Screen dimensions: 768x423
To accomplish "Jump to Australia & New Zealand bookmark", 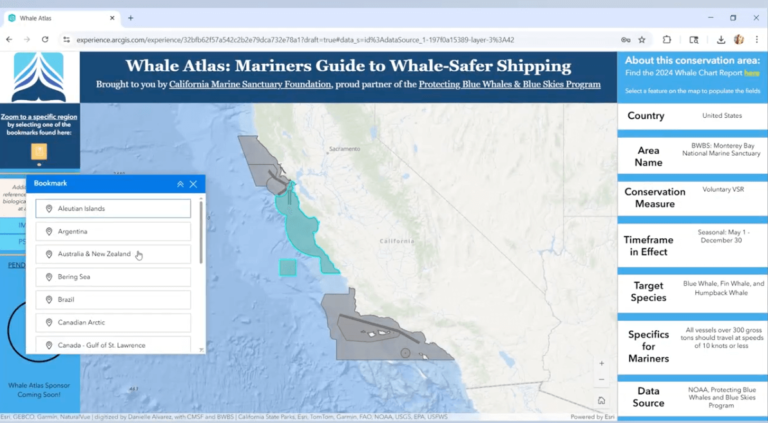I will [x=113, y=254].
